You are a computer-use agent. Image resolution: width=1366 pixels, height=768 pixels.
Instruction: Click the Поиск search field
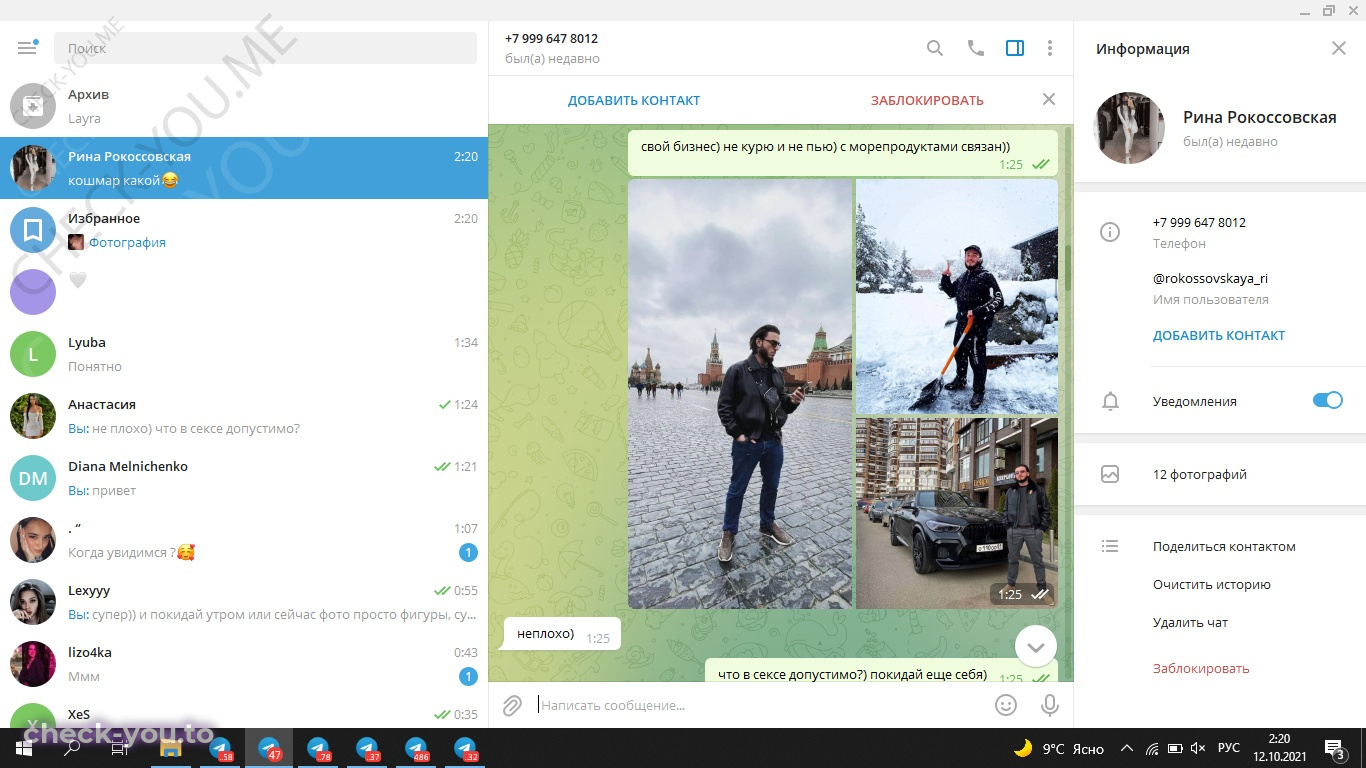point(265,48)
